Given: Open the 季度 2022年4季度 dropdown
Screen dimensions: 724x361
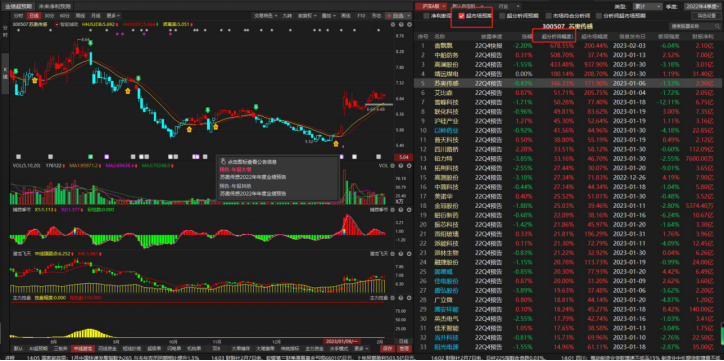Looking at the screenshot, I should click(x=702, y=6).
